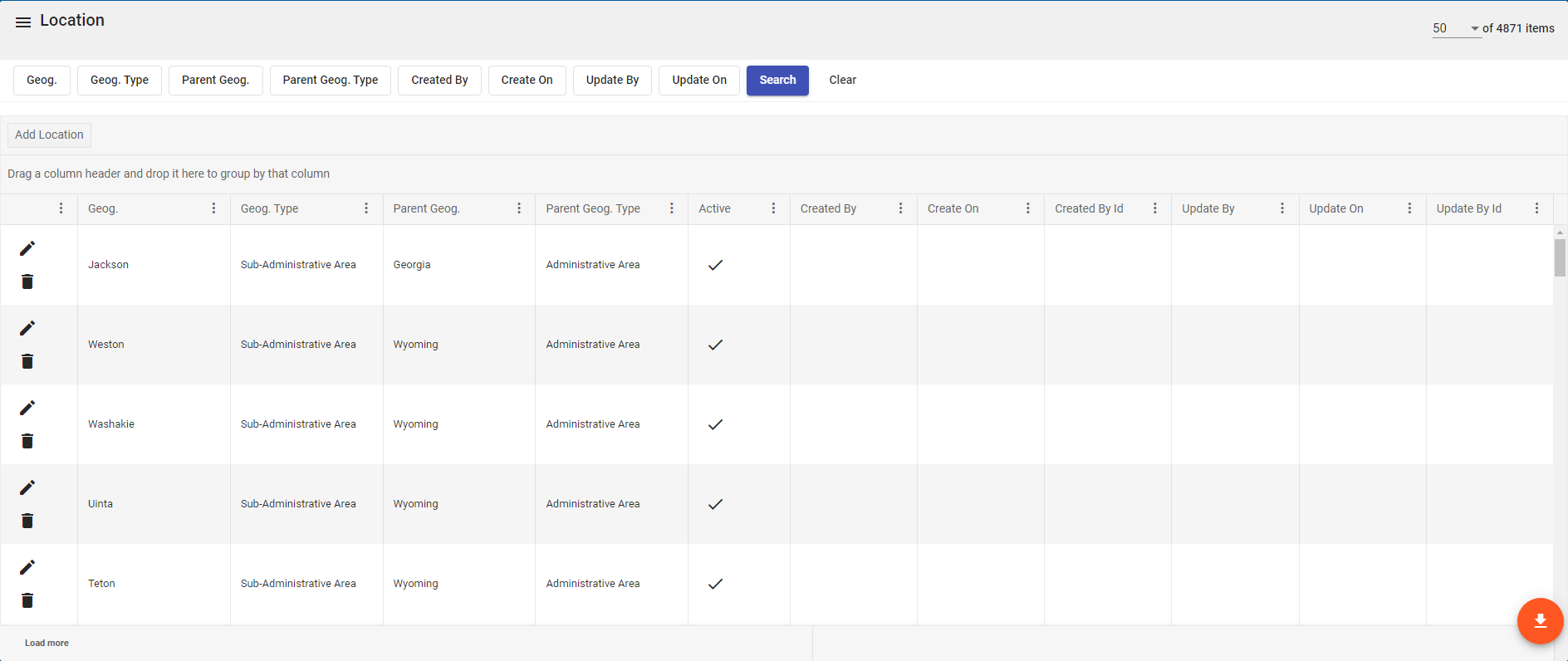Toggle Active checkmark for Washakie

(715, 424)
